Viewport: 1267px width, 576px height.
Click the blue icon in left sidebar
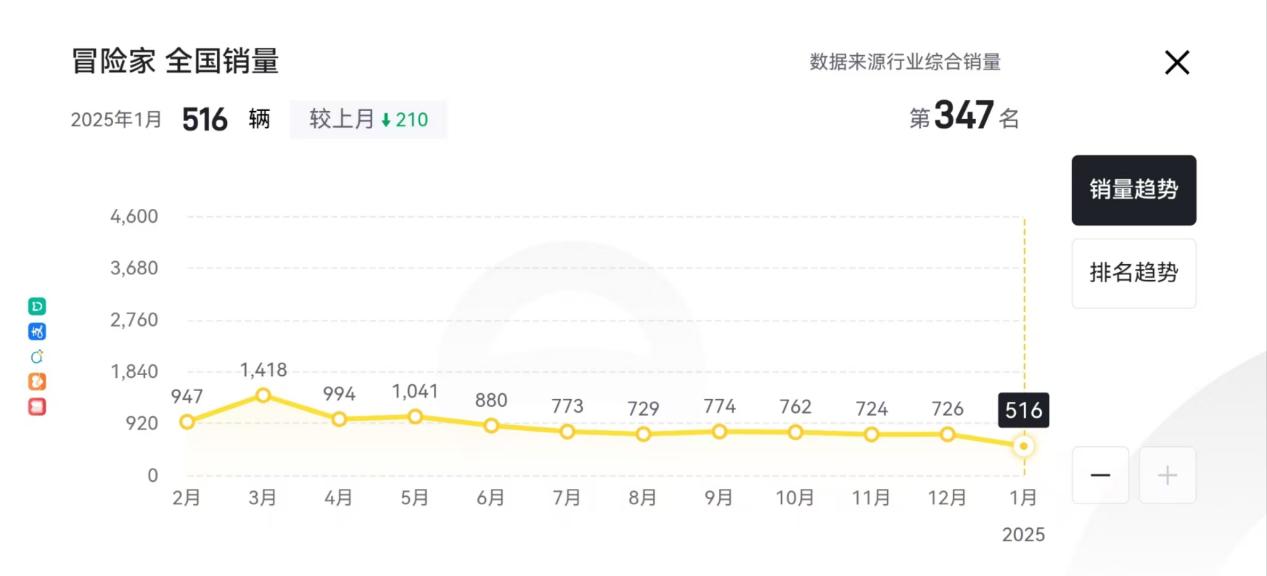37,332
